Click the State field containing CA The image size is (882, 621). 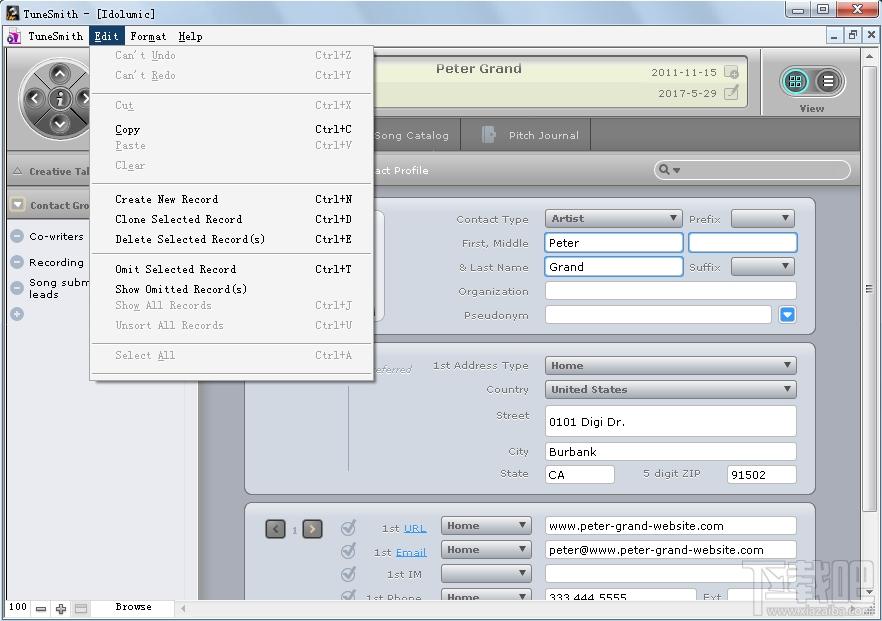[x=579, y=474]
